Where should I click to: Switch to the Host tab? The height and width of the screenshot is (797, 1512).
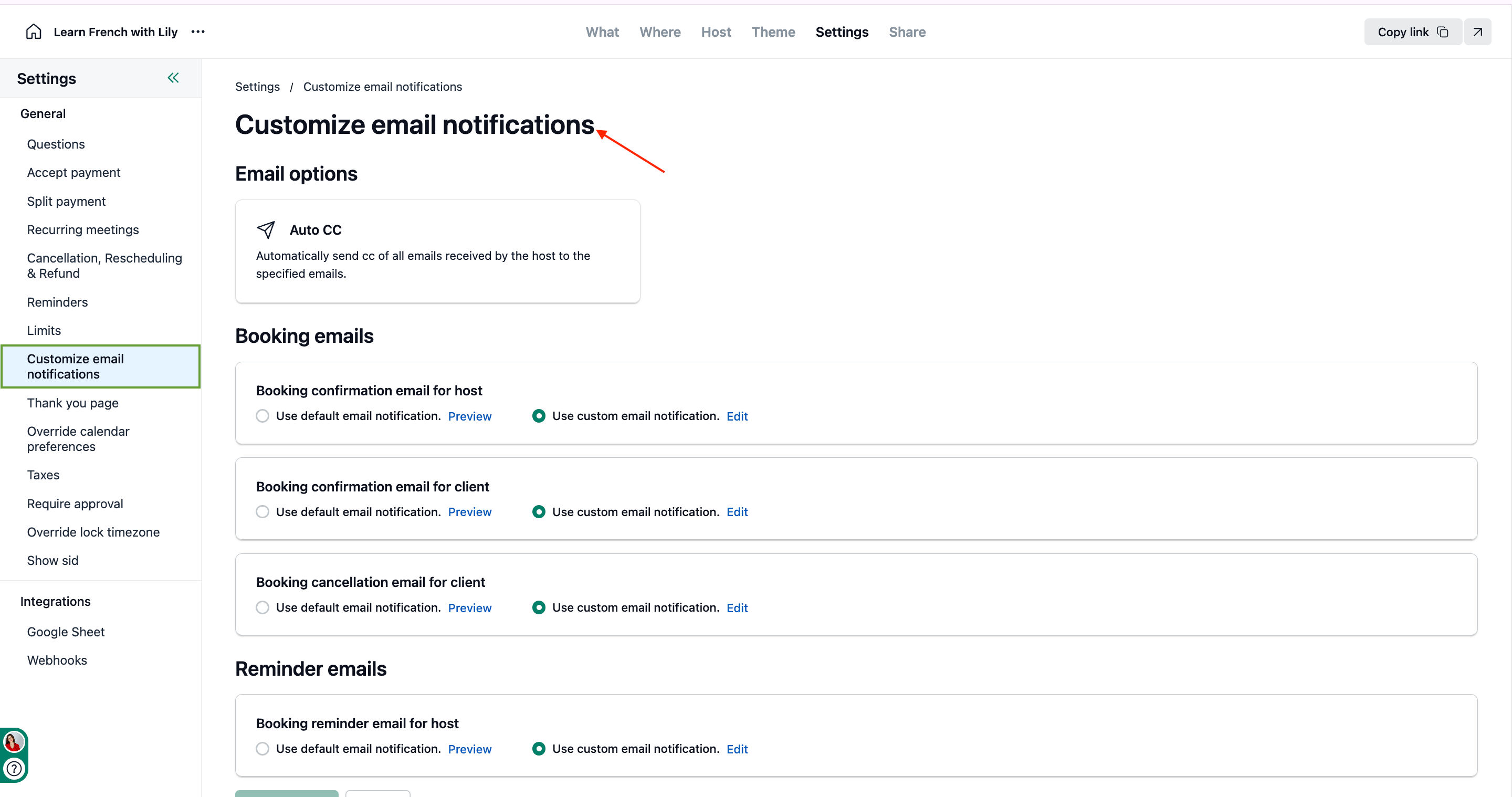(x=716, y=32)
